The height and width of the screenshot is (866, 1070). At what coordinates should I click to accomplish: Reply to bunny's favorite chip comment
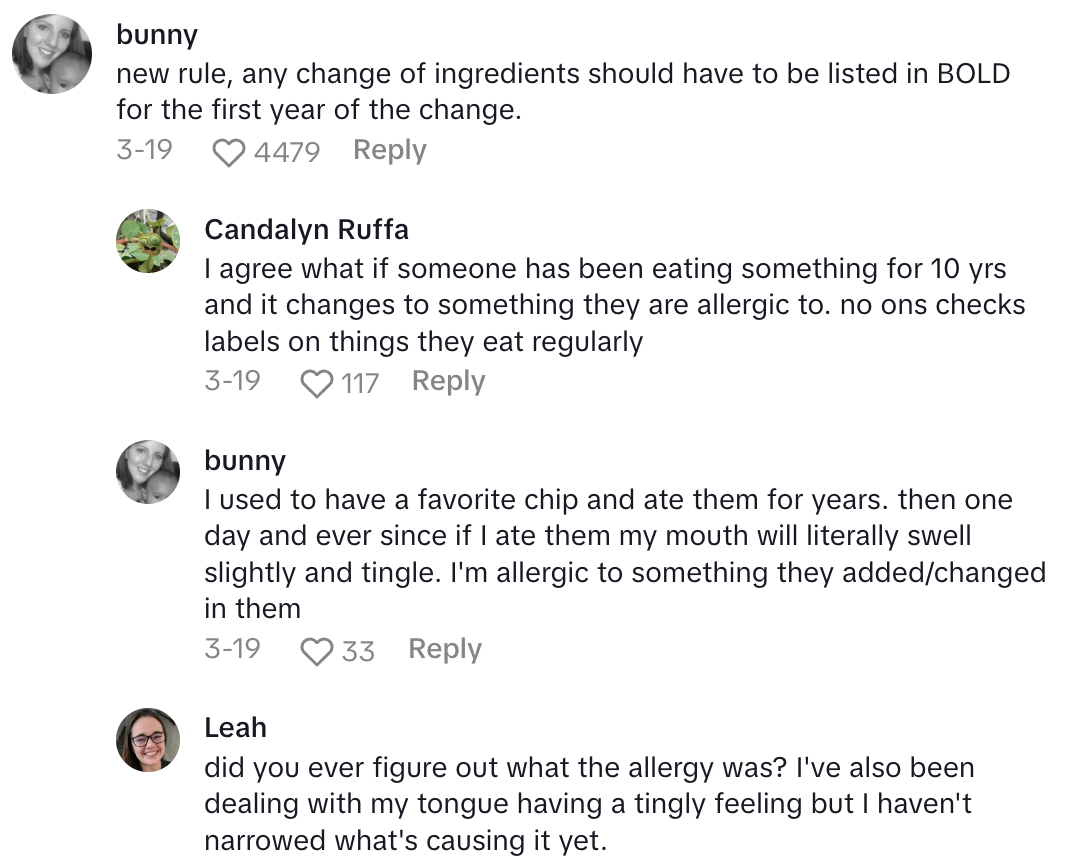[445, 649]
